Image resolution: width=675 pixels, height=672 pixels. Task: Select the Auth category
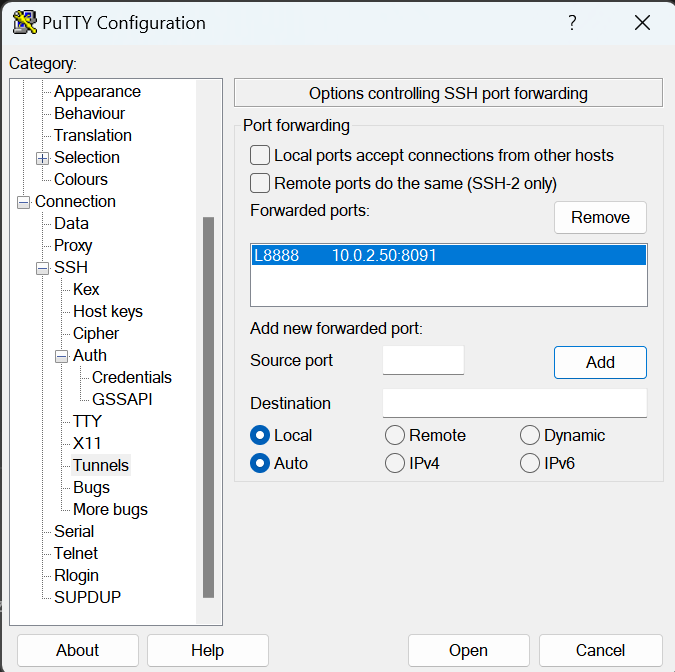(x=90, y=355)
